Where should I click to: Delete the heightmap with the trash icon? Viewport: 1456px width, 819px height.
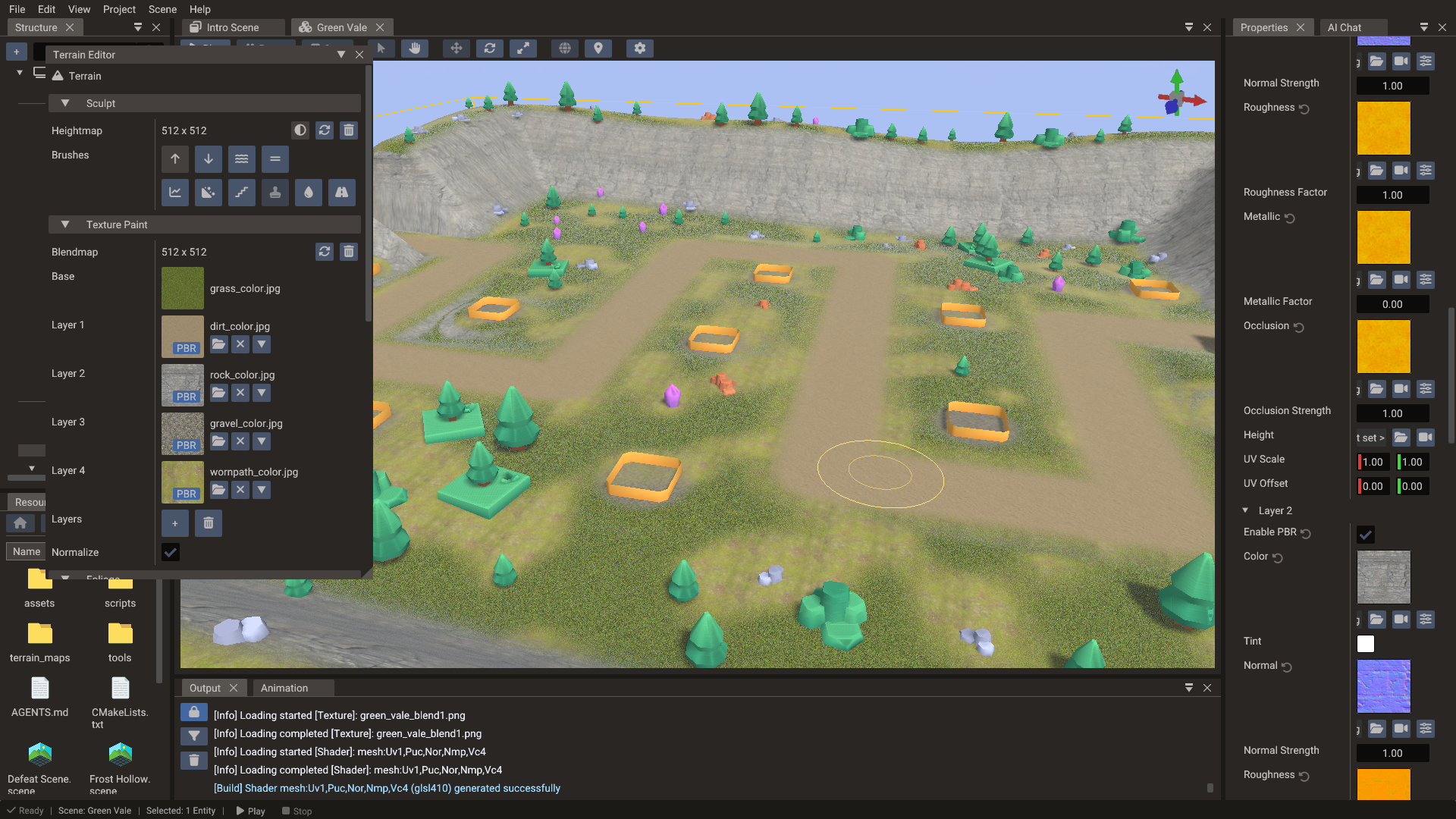pyautogui.click(x=349, y=130)
